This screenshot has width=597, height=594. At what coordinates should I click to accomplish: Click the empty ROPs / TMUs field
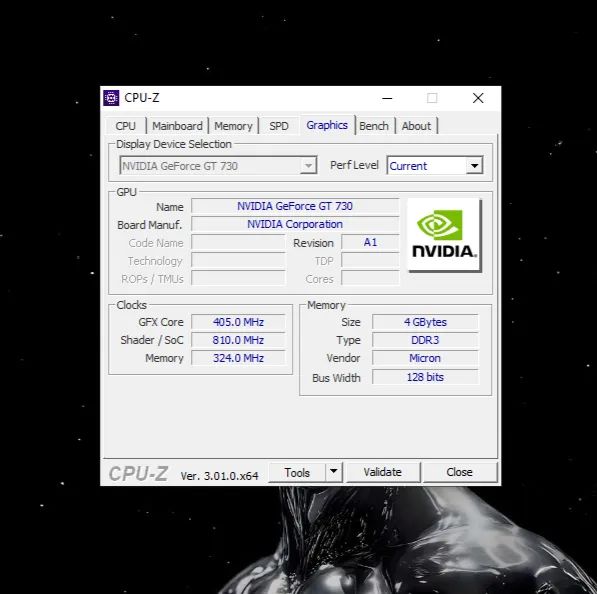[238, 278]
